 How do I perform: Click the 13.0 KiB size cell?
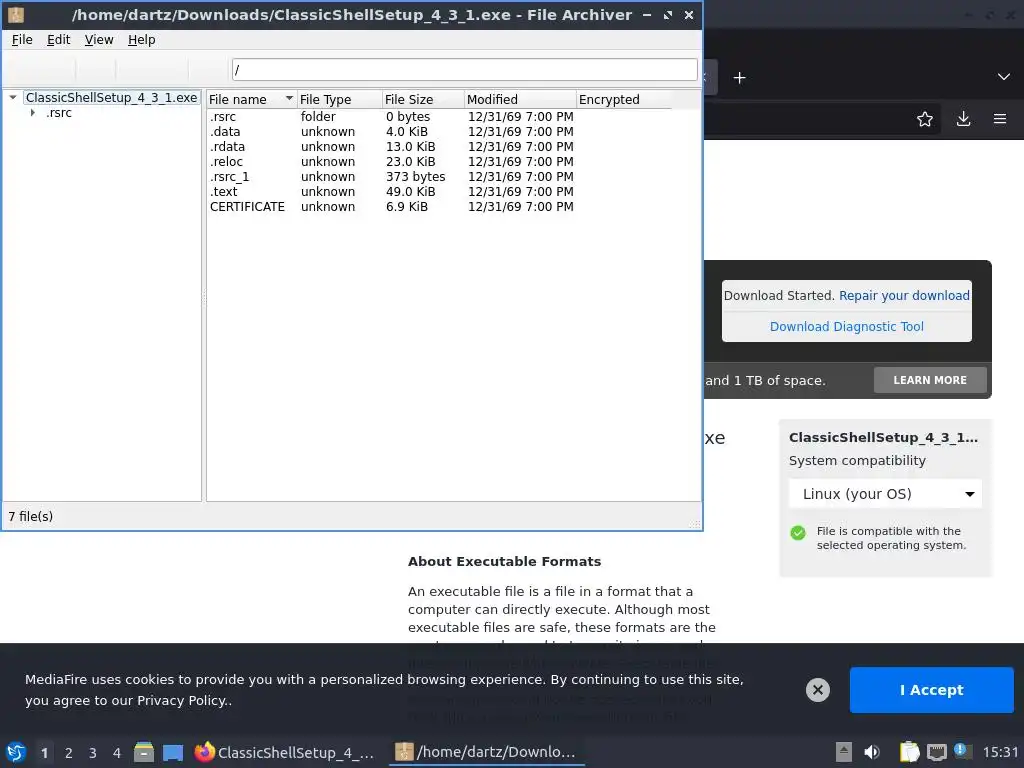coord(410,147)
